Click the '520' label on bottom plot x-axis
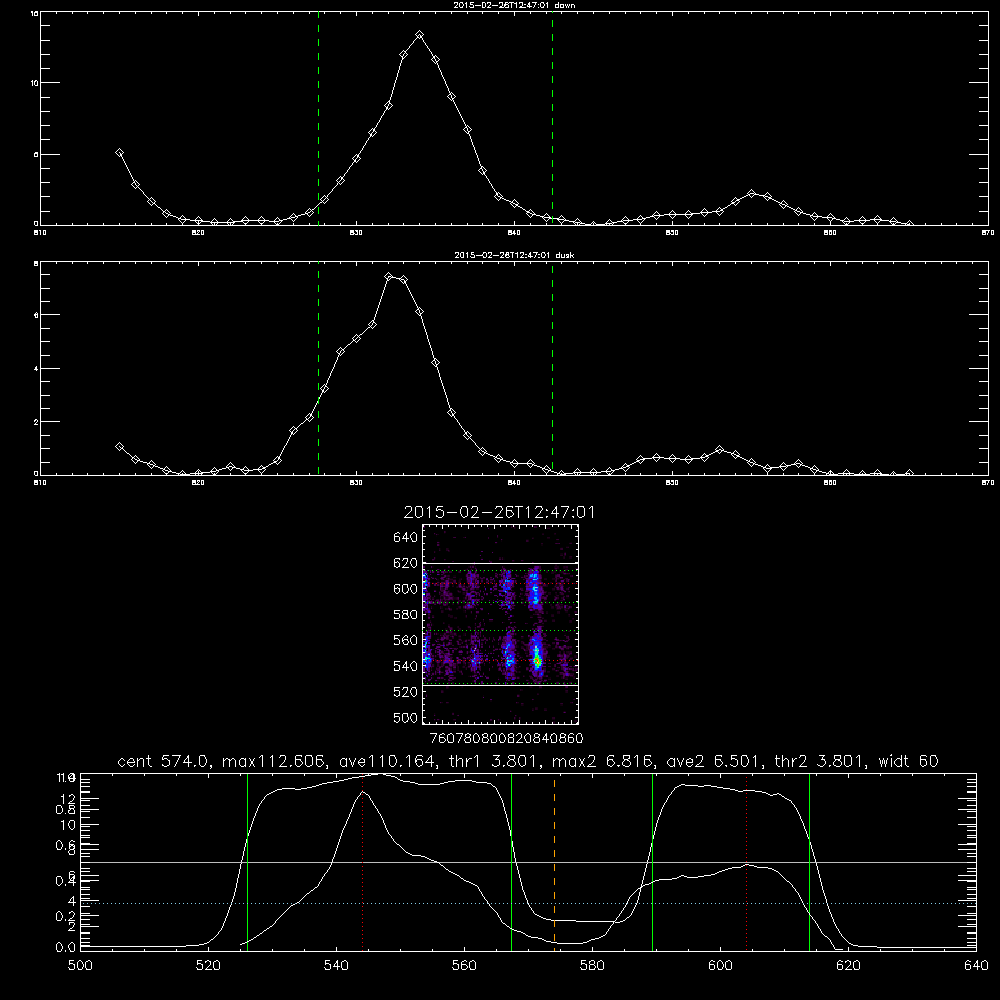This screenshot has height=1000, width=1000. [x=208, y=966]
